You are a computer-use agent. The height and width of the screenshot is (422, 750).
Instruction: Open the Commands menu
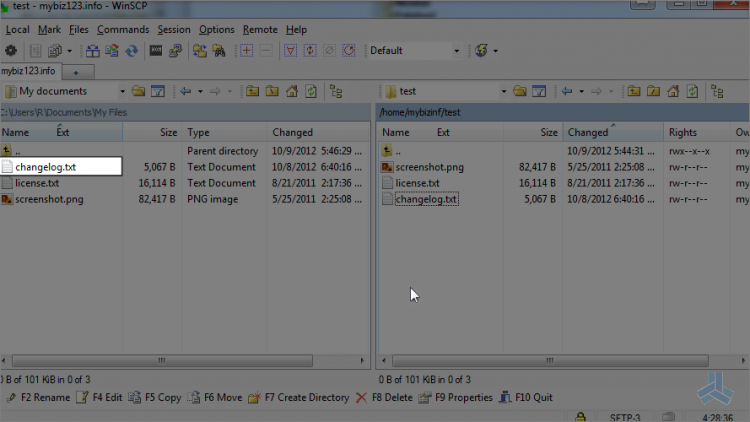(123, 30)
